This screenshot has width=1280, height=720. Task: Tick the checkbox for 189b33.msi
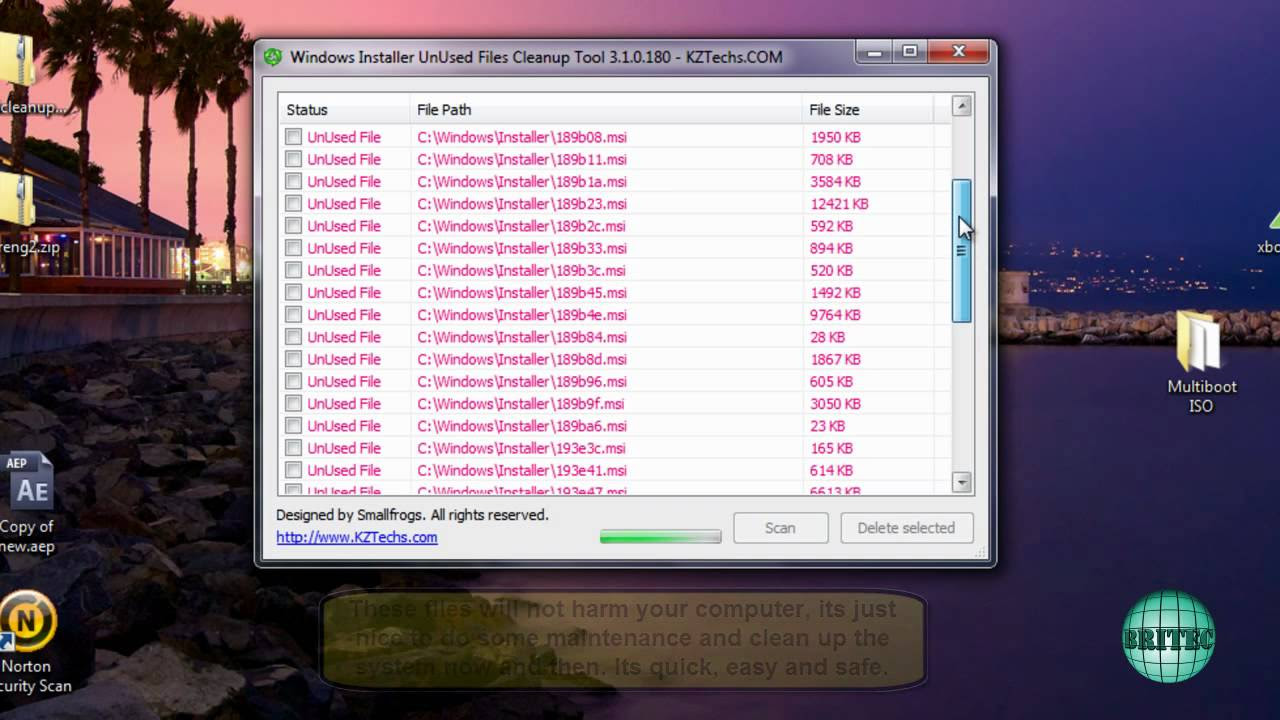(293, 248)
